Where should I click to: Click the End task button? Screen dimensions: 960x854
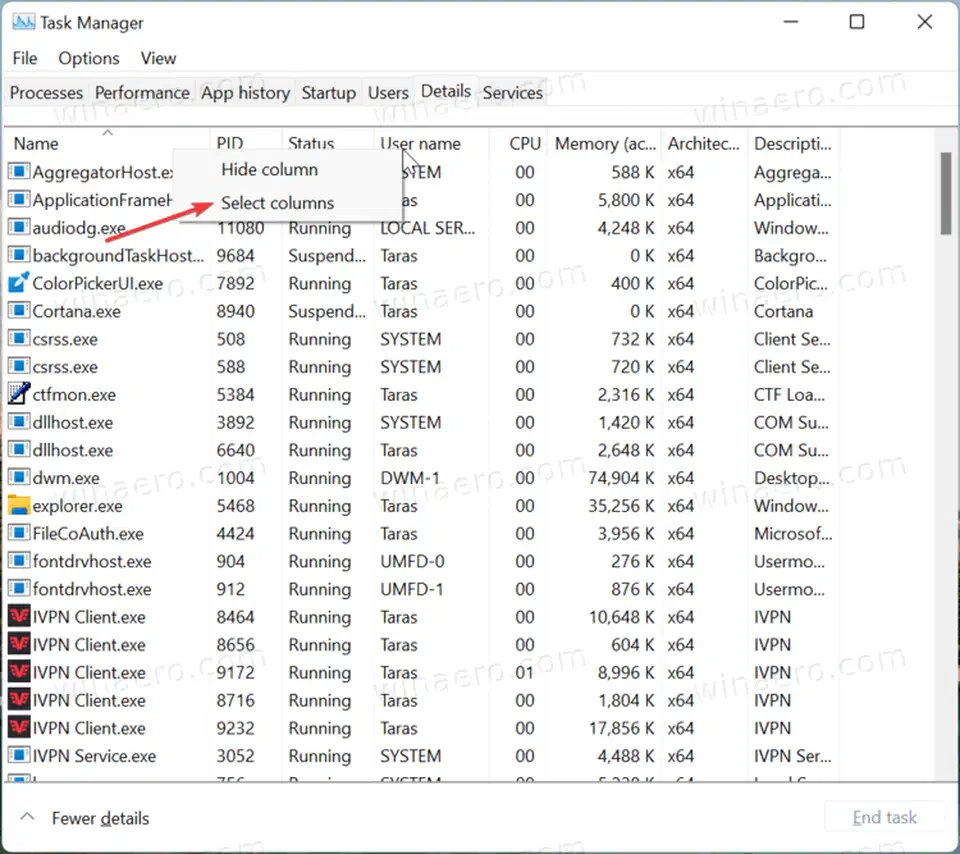click(884, 818)
